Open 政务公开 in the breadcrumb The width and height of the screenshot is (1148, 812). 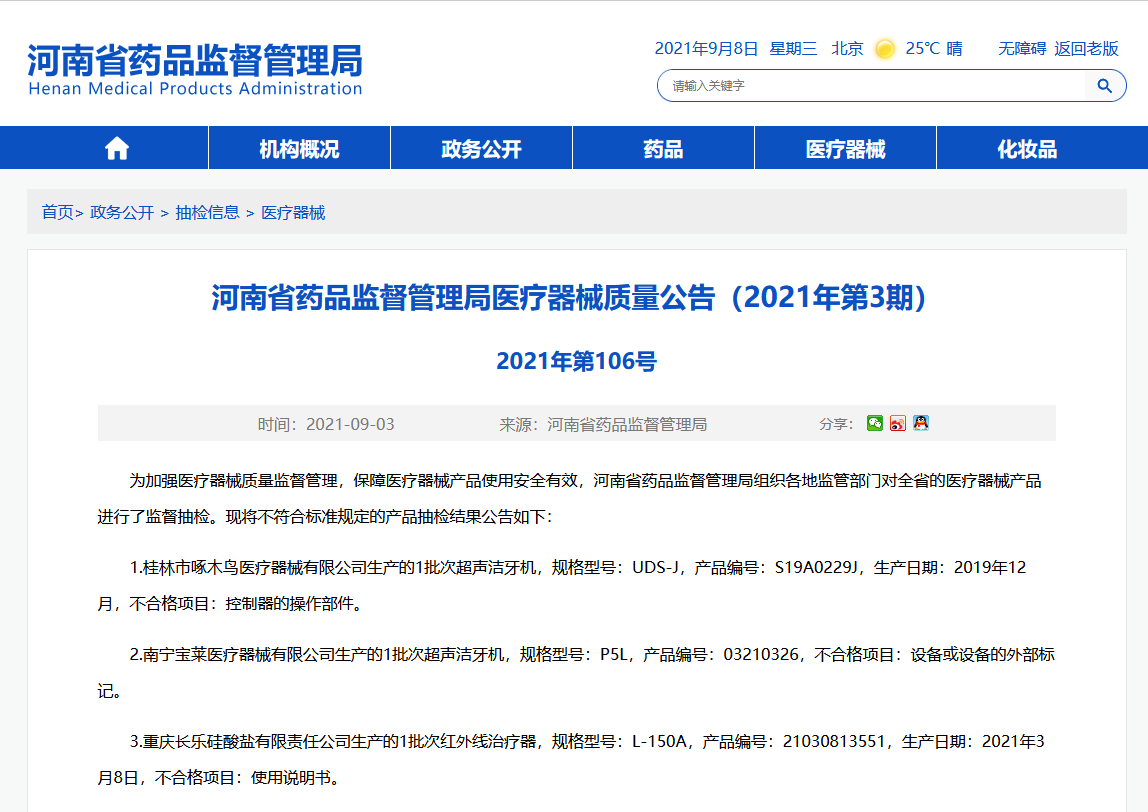coord(122,212)
